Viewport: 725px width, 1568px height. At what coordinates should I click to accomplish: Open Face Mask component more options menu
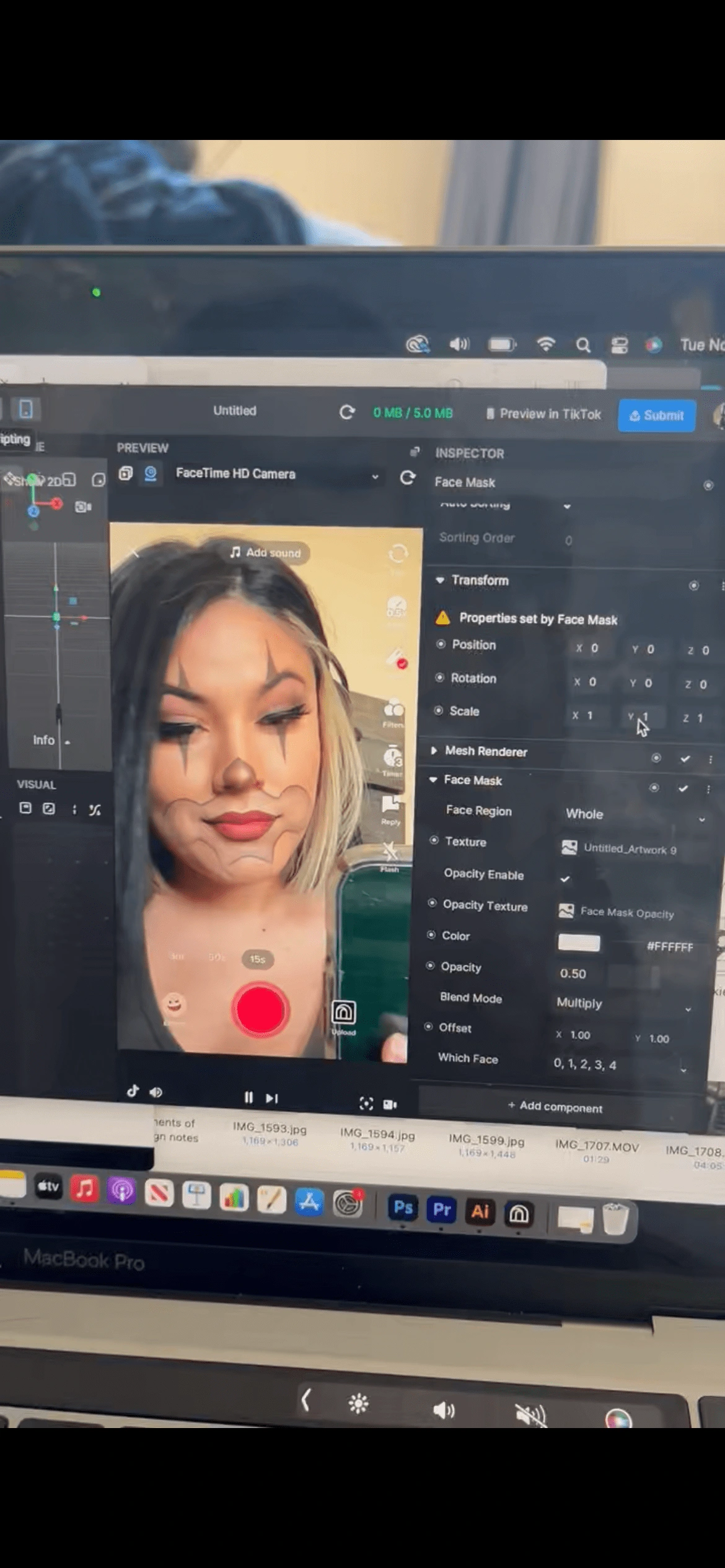pyautogui.click(x=708, y=789)
